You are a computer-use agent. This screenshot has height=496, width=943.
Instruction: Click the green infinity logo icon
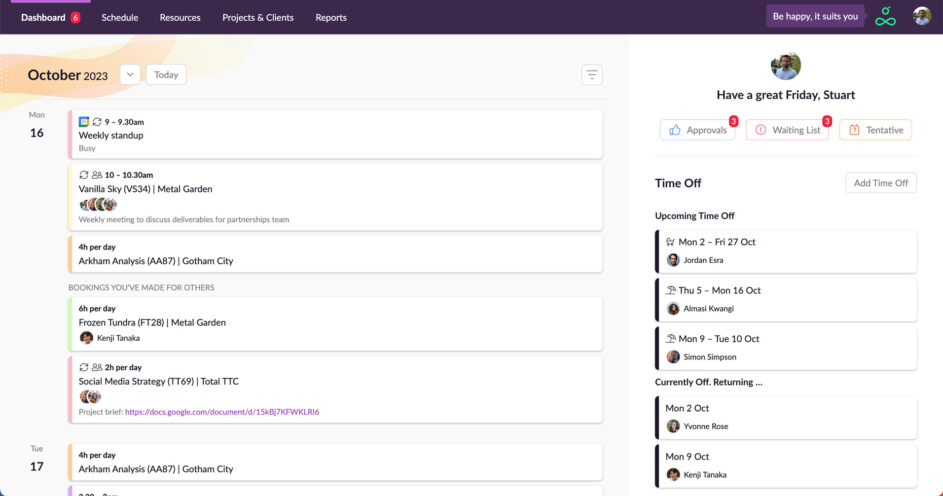tap(885, 16)
